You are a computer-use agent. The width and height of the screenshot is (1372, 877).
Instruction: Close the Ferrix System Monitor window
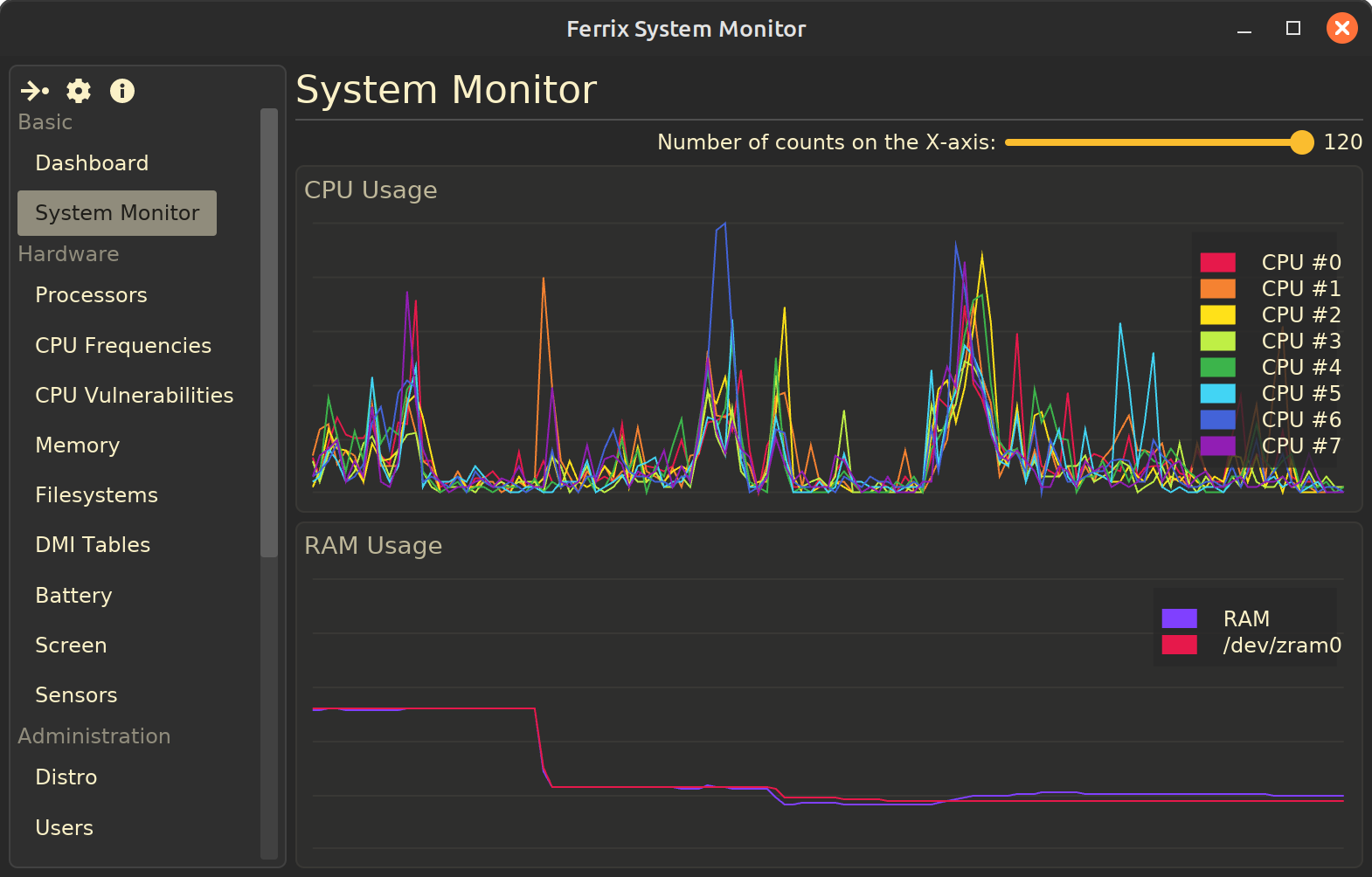coord(1341,29)
